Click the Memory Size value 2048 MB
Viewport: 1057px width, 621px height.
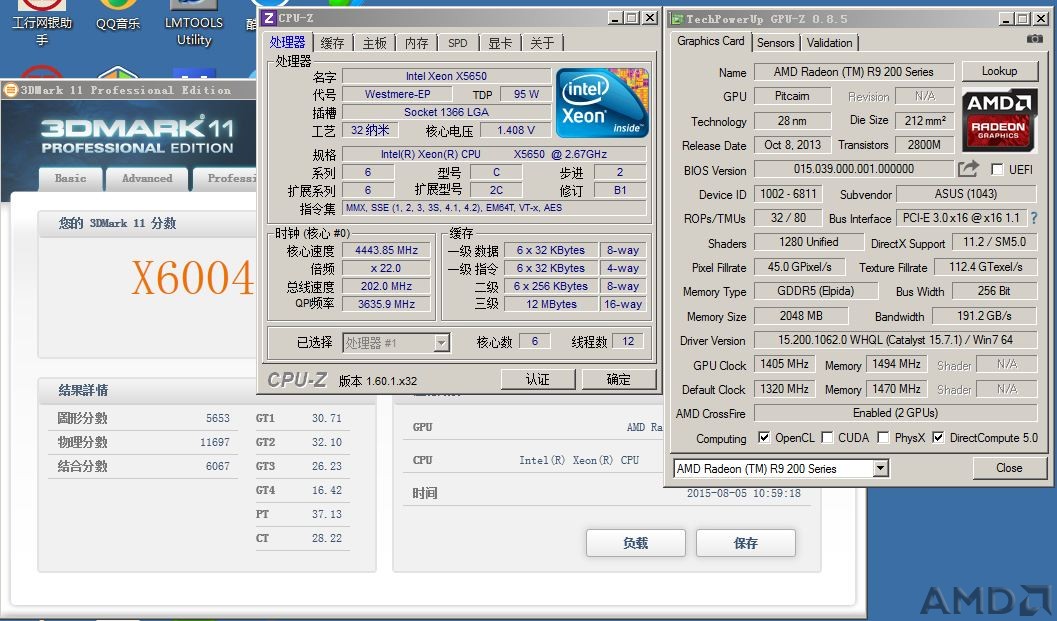pyautogui.click(x=801, y=316)
